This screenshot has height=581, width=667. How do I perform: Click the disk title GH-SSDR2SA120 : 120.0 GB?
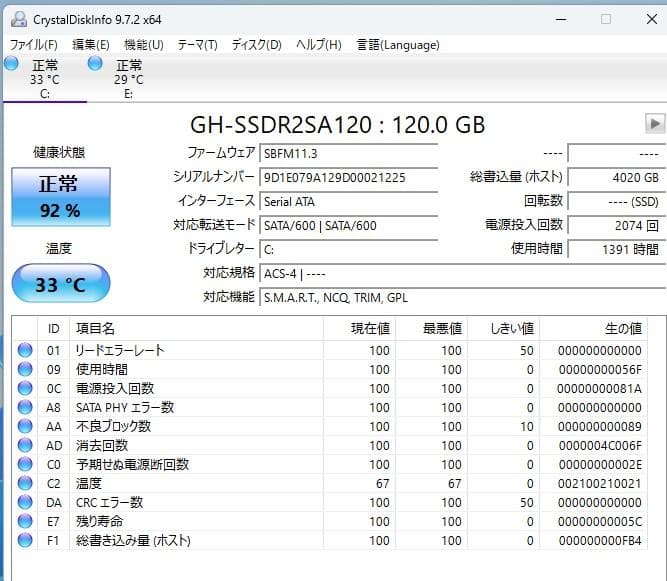tap(337, 125)
